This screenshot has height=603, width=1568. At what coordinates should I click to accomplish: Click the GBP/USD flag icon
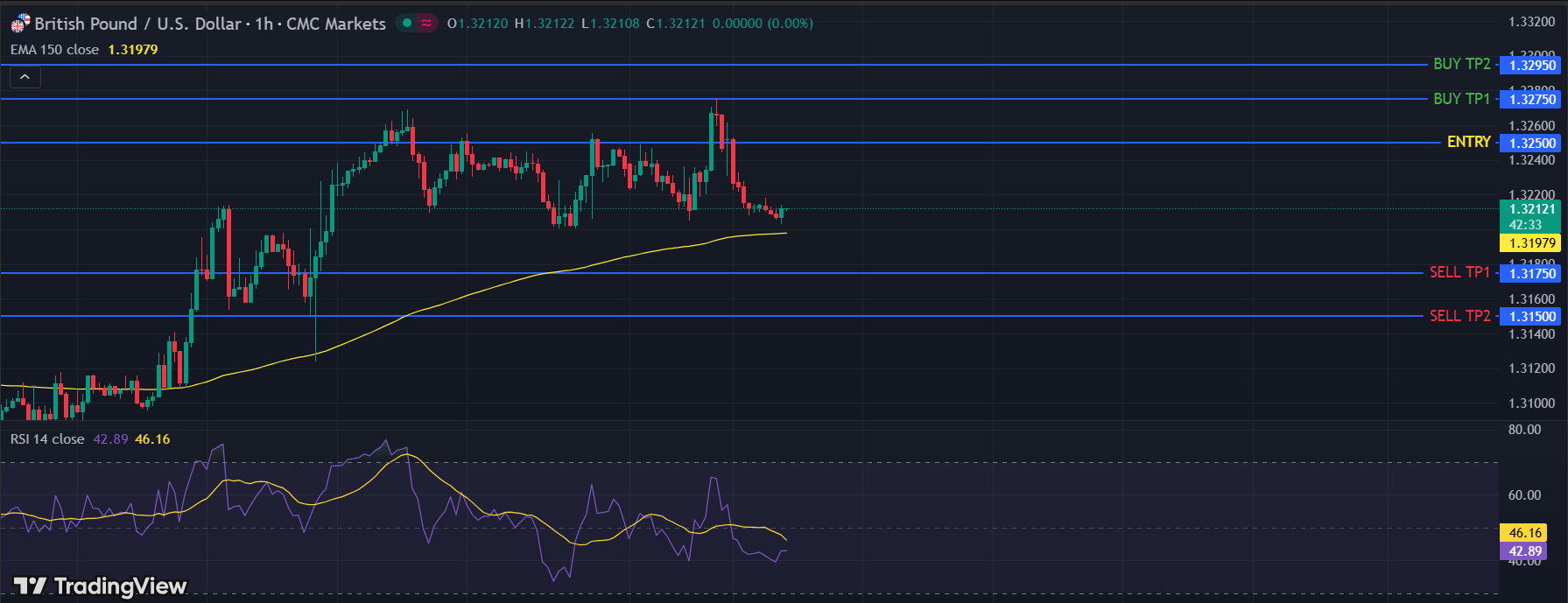tap(19, 24)
